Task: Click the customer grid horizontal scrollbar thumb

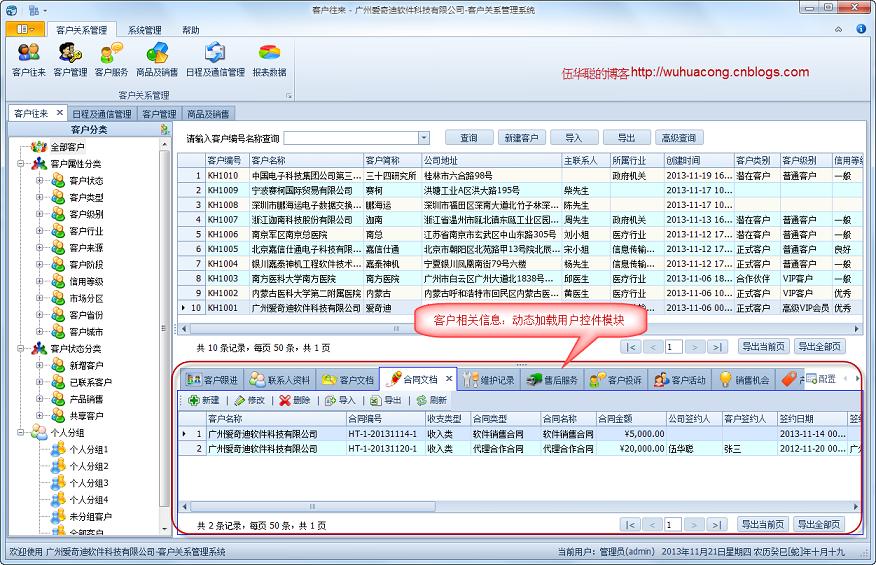Action: click(x=396, y=329)
